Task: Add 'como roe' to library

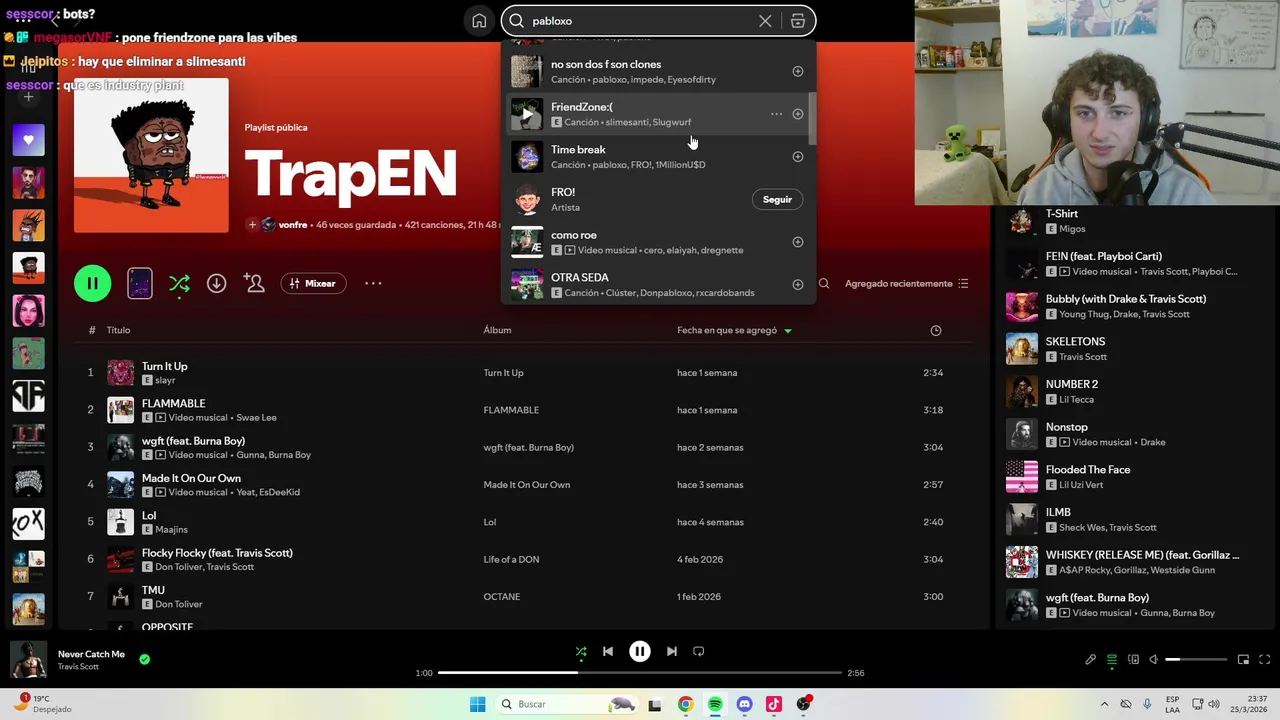Action: [798, 242]
